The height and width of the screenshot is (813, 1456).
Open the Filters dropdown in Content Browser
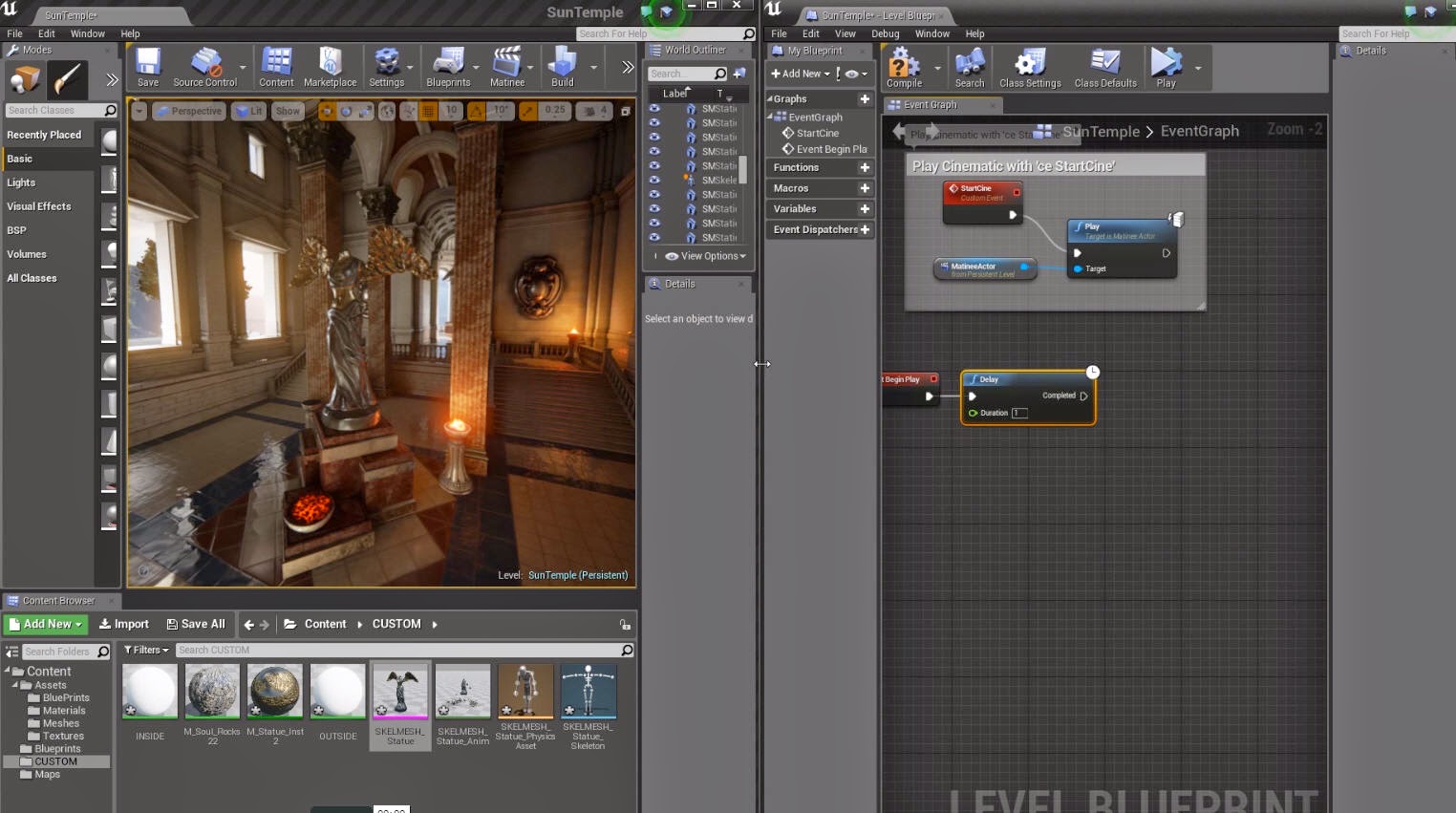(146, 651)
